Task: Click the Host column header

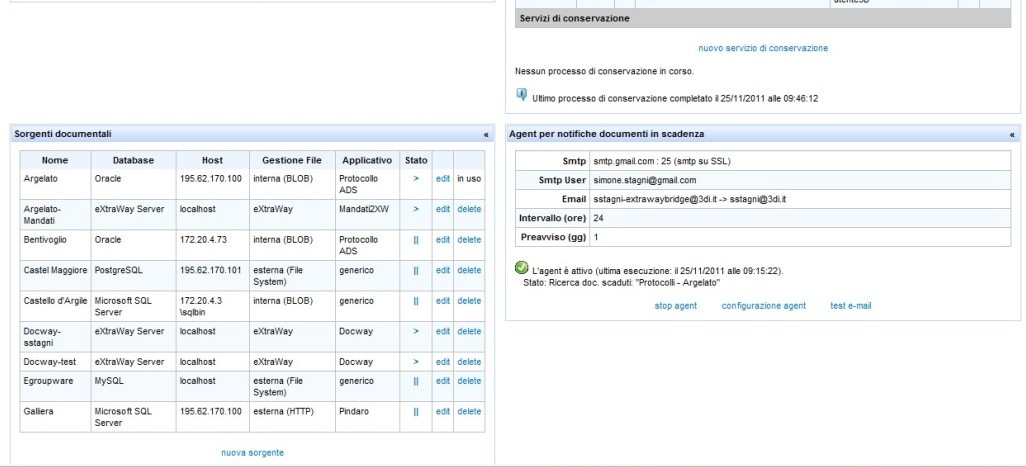Action: pos(213,160)
